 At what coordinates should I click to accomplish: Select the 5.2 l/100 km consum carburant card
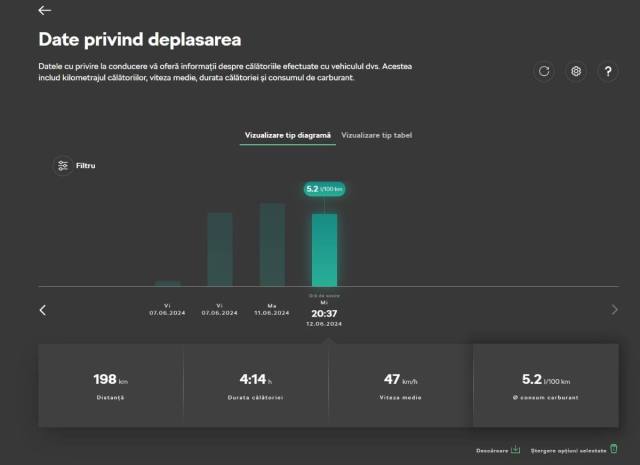pos(545,385)
